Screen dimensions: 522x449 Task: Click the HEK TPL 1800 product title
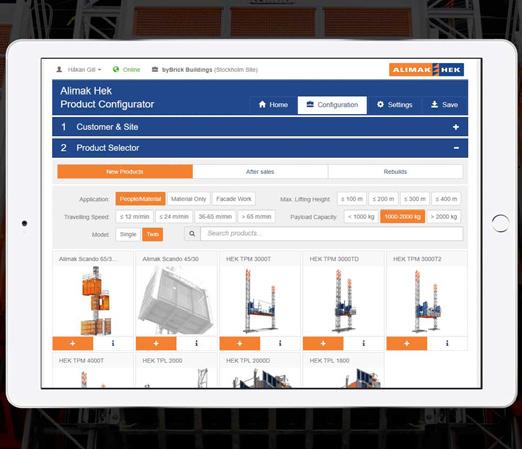[329, 361]
